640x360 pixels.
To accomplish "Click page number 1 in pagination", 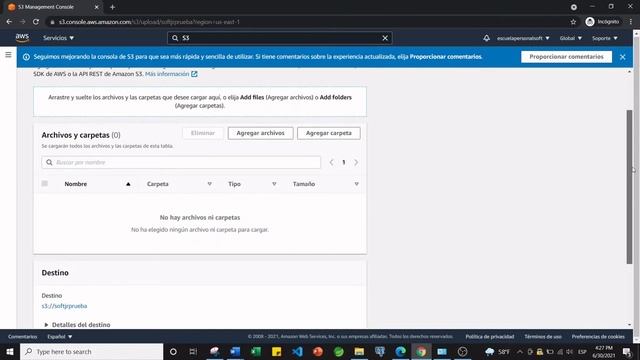I will pyautogui.click(x=344, y=162).
